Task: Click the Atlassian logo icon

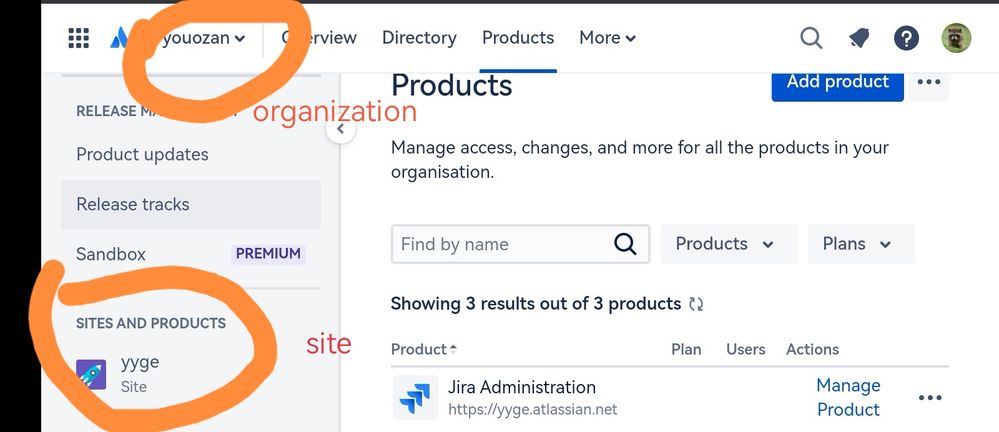Action: 119,38
